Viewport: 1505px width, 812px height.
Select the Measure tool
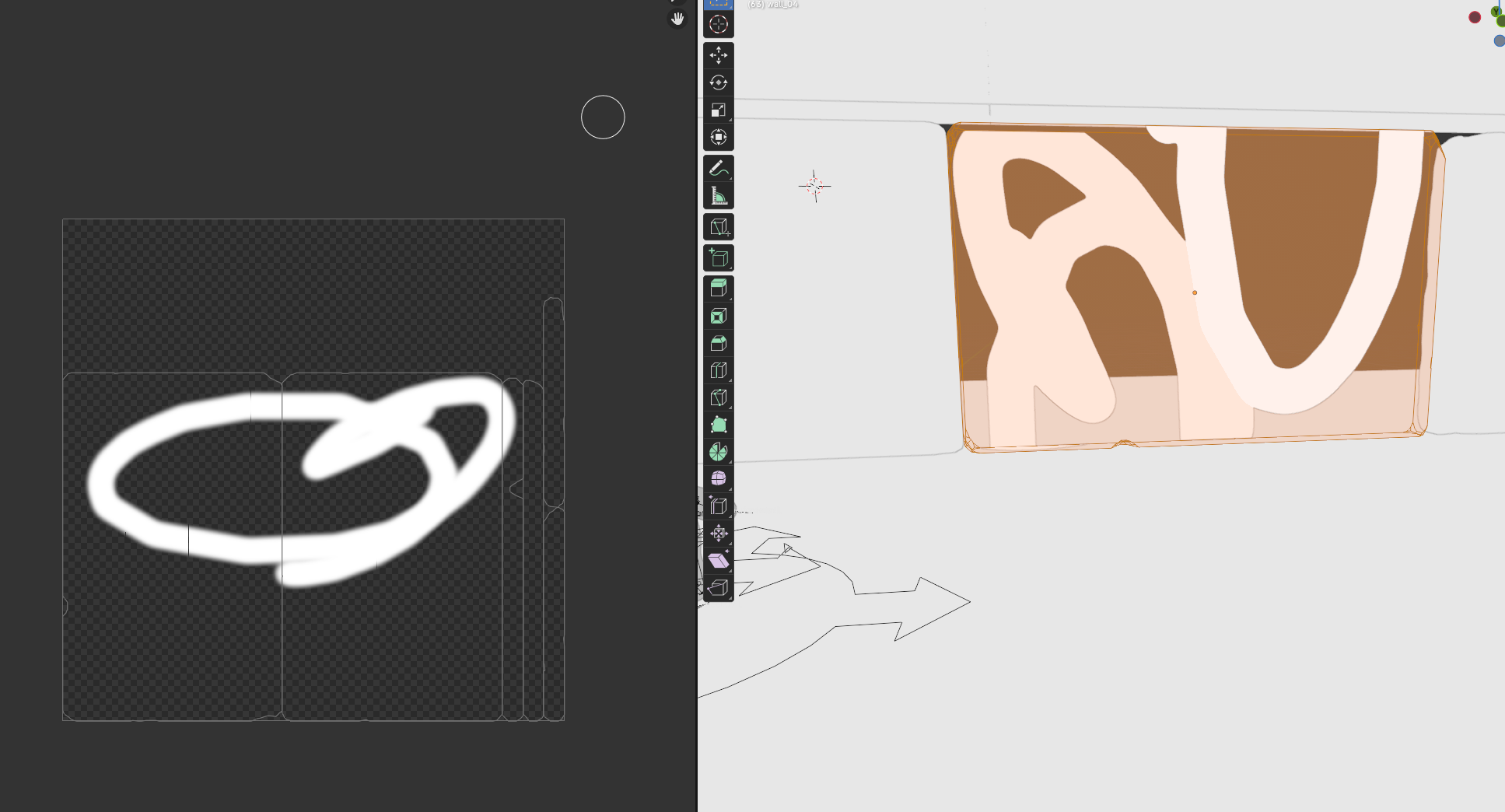718,195
